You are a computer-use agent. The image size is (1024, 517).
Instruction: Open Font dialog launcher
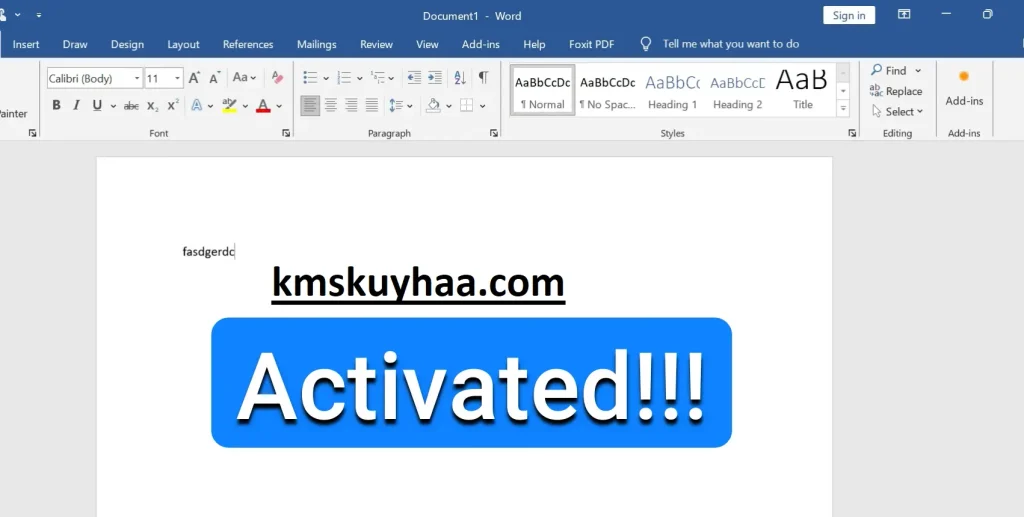point(286,133)
